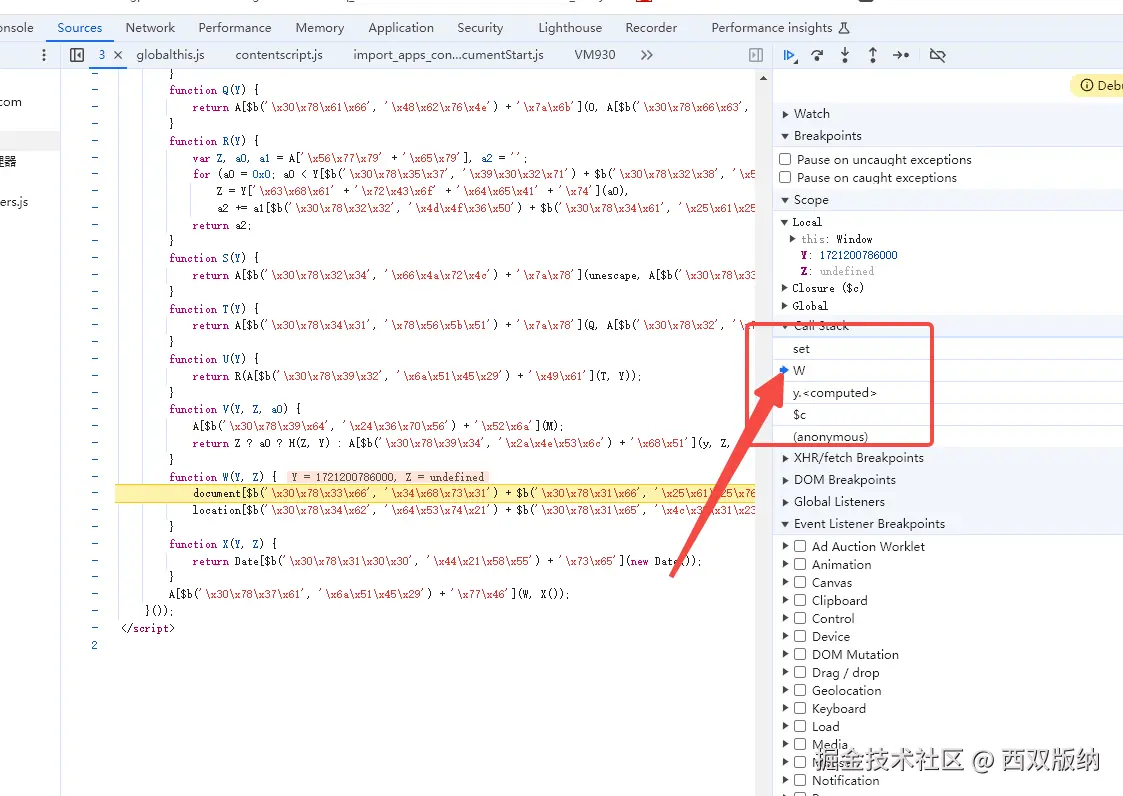Select '(anonymous)' call stack frame

948,436
